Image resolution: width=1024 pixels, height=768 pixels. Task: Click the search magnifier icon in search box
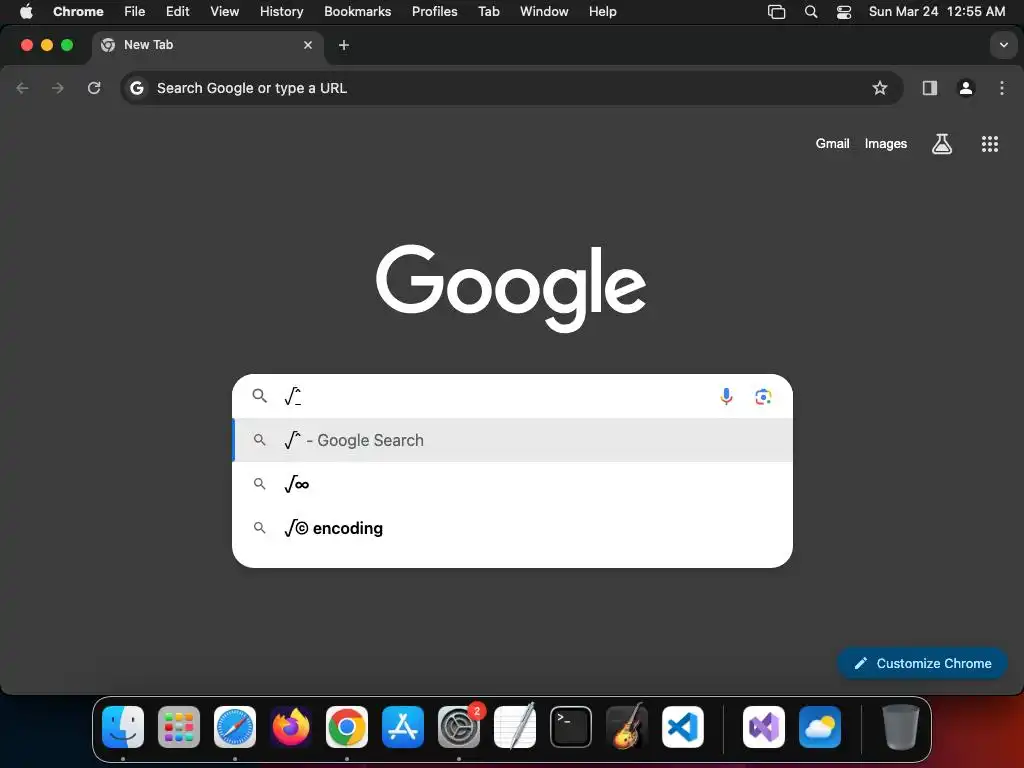coord(259,396)
